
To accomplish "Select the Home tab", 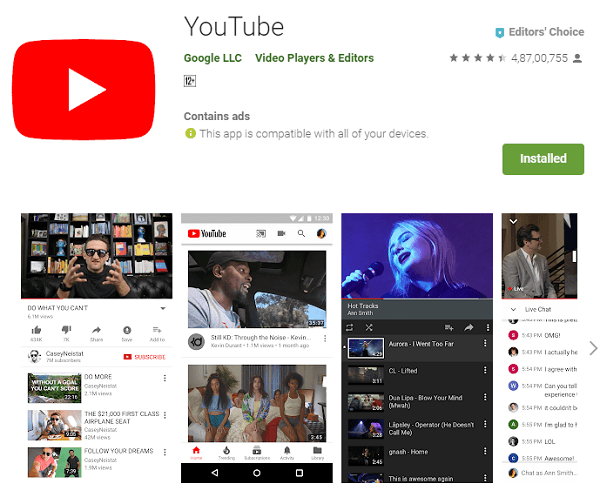I will click(196, 453).
